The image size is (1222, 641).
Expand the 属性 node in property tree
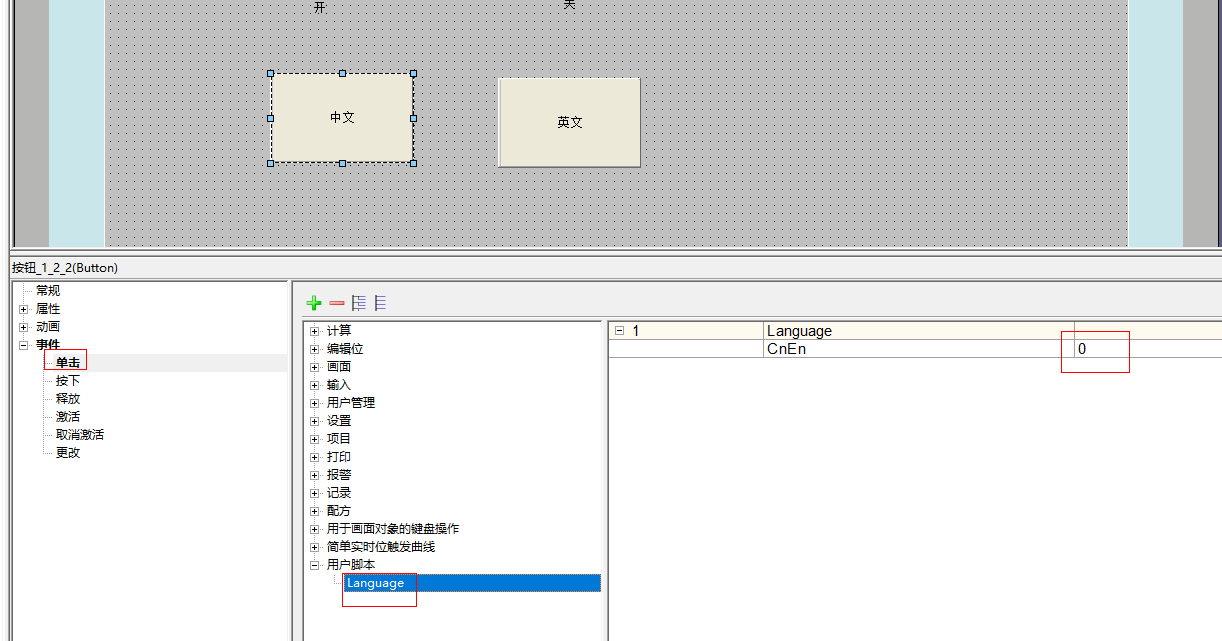(23, 309)
